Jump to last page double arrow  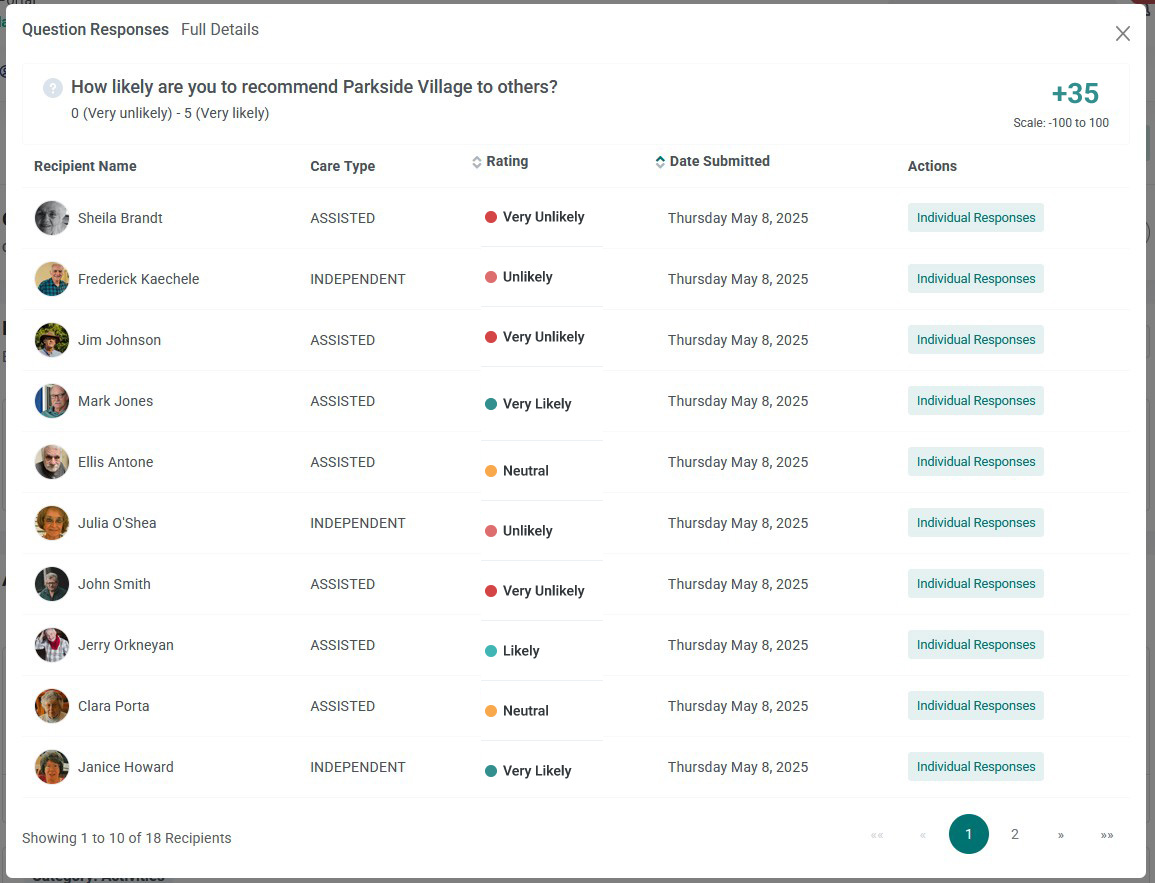1106,834
